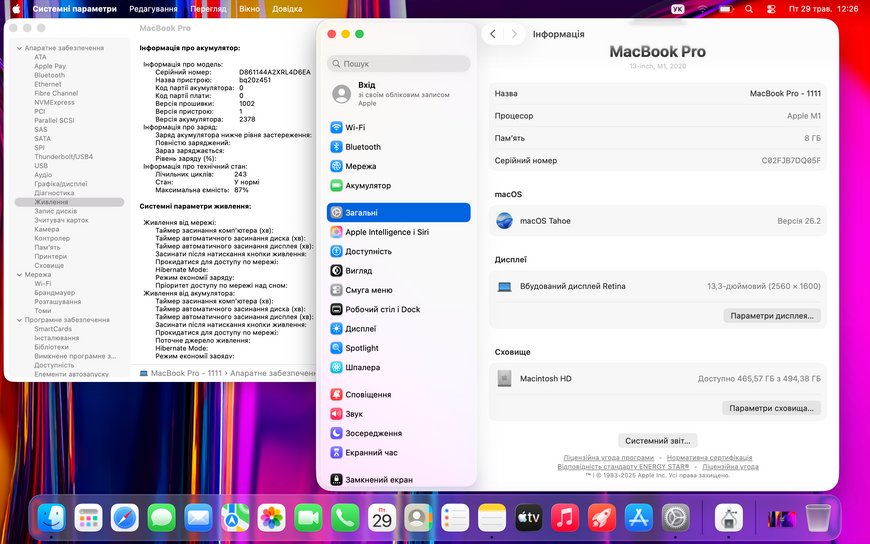Click the name value MacBook Pro - 1111
The image size is (870, 544).
point(785,93)
